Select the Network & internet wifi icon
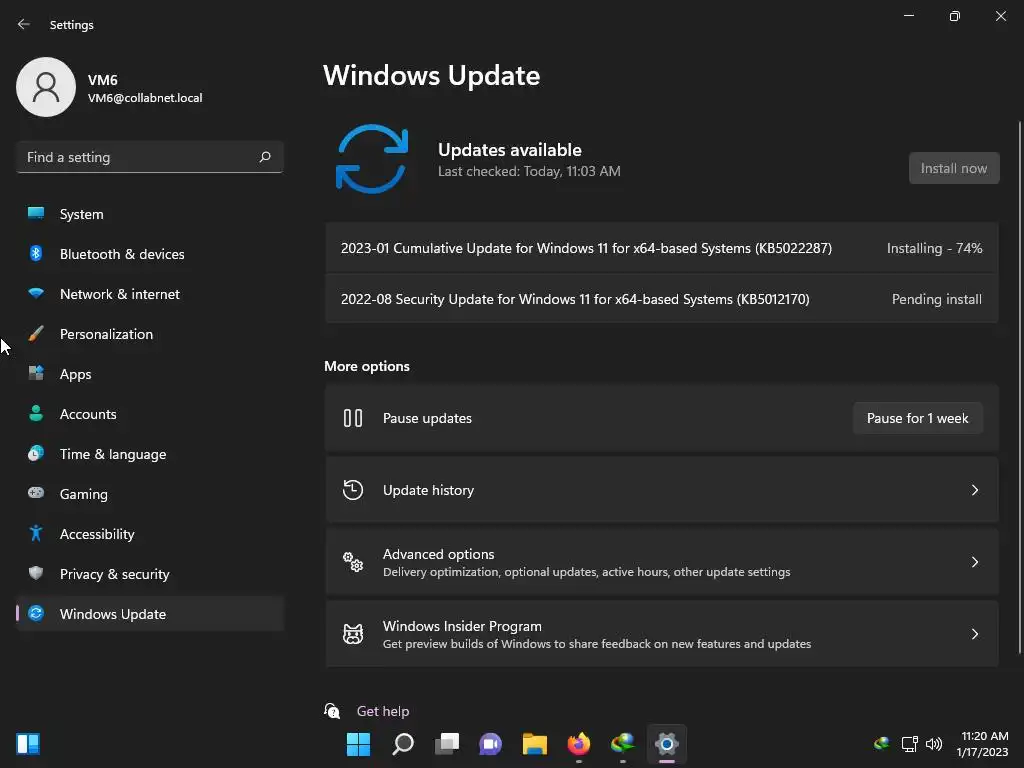The height and width of the screenshot is (768, 1024). 36,293
